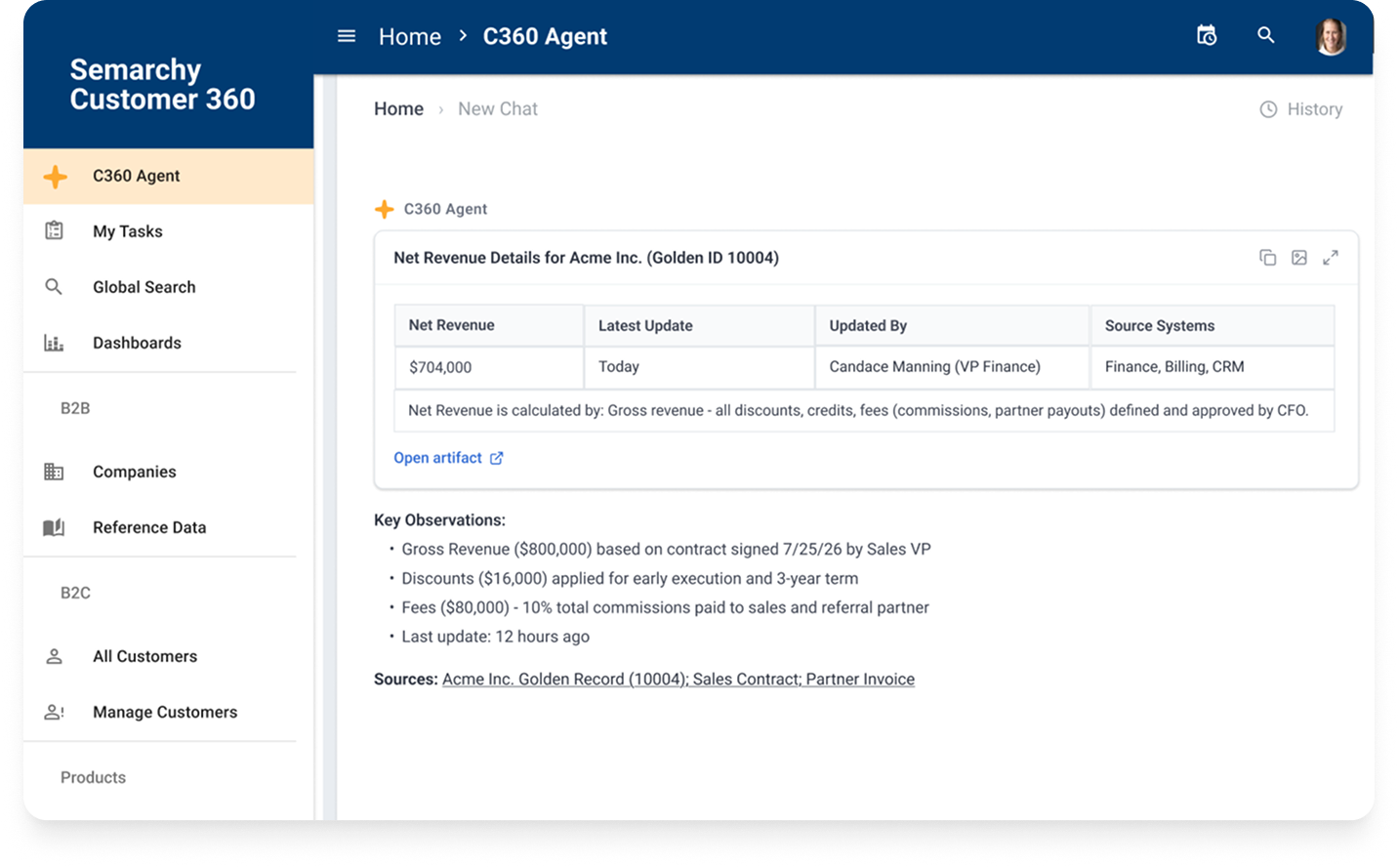Viewport: 1398px width, 868px height.
Task: Click the Latest Update column header
Action: [x=700, y=325]
